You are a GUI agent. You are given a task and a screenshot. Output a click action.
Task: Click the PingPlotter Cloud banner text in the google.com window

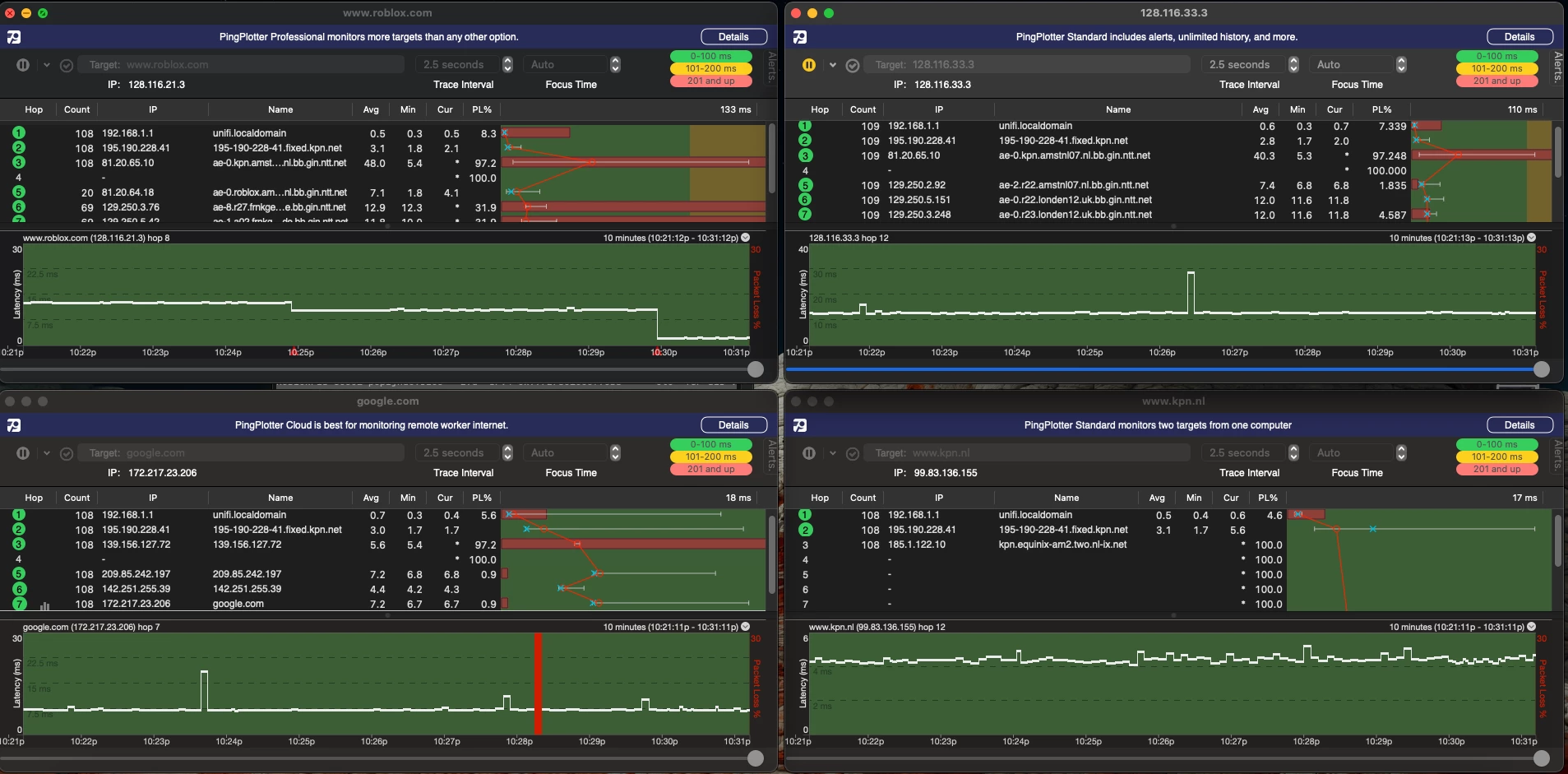372,425
